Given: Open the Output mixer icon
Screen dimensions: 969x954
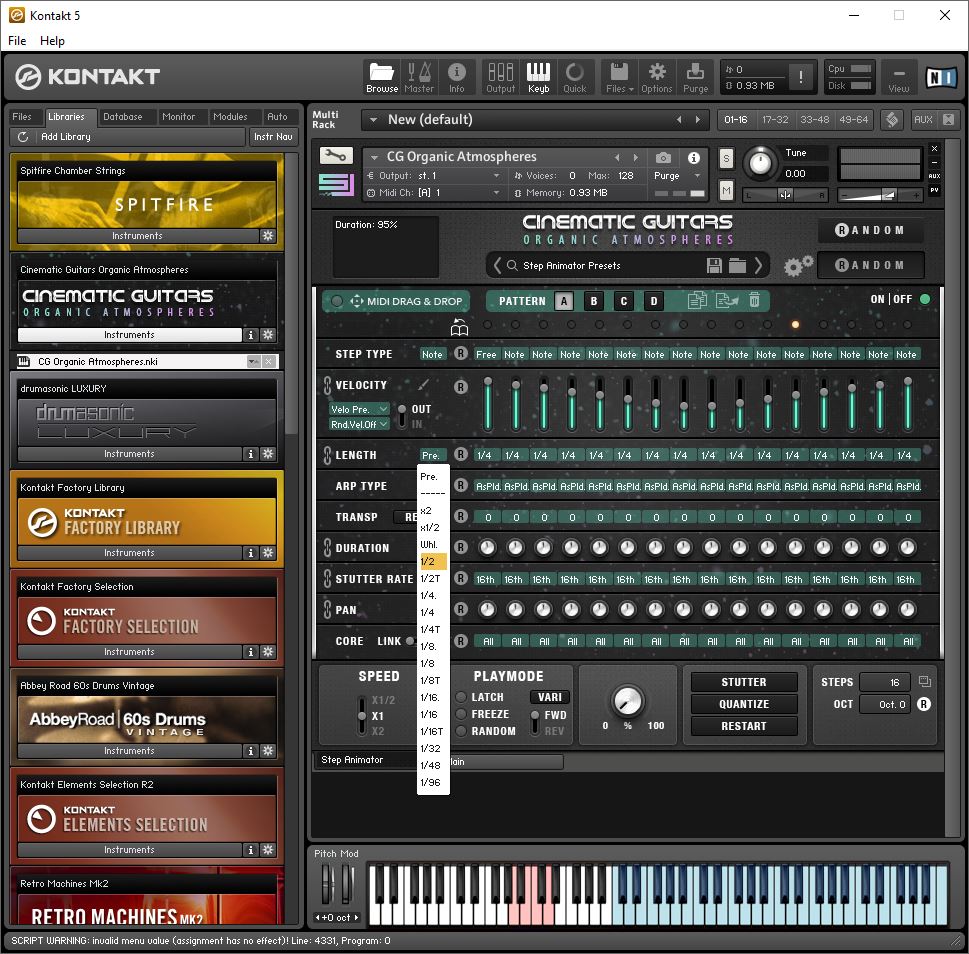Looking at the screenshot, I should (x=500, y=77).
